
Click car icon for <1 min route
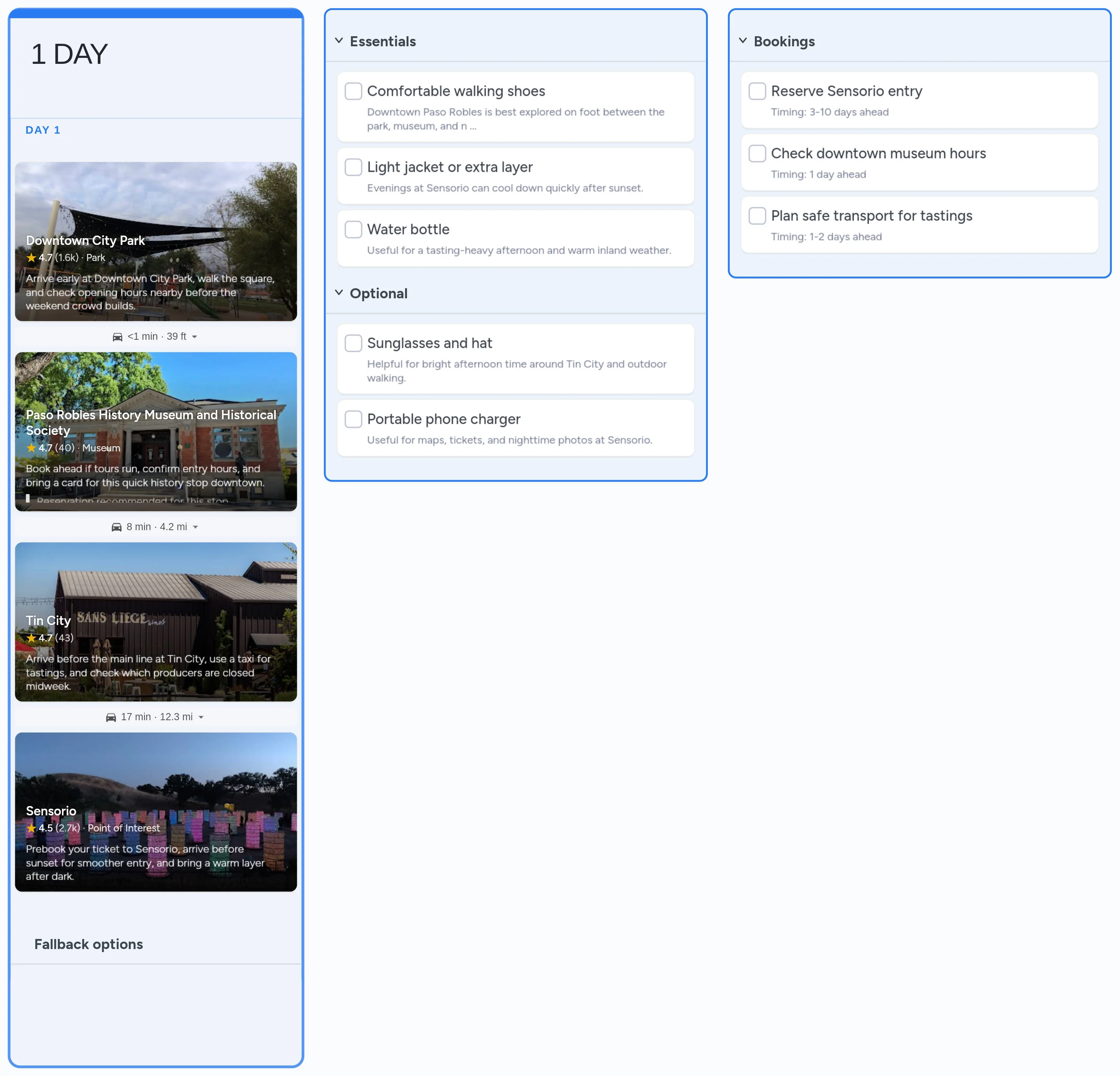pyautogui.click(x=117, y=336)
